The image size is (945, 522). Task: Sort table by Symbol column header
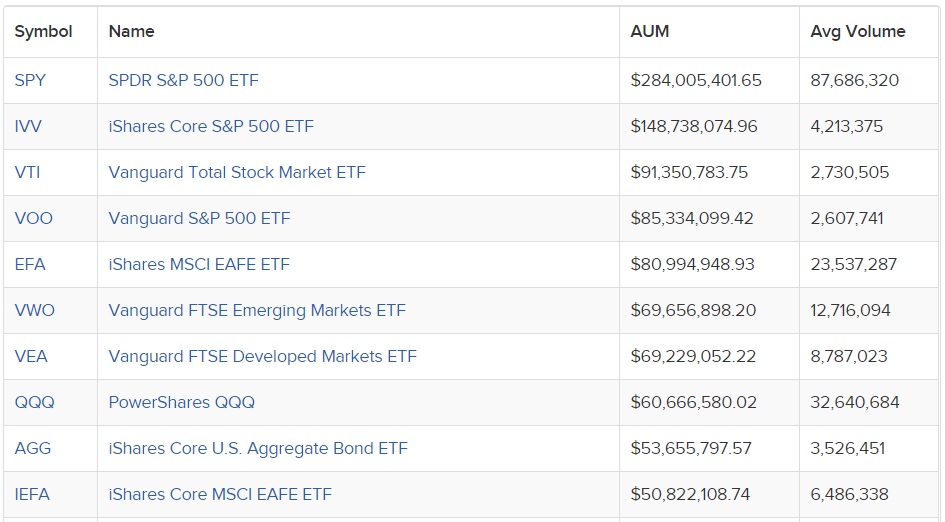(x=43, y=31)
